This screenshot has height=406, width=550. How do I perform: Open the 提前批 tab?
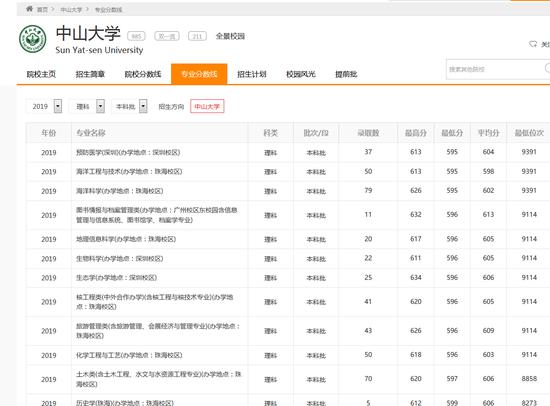(346, 74)
